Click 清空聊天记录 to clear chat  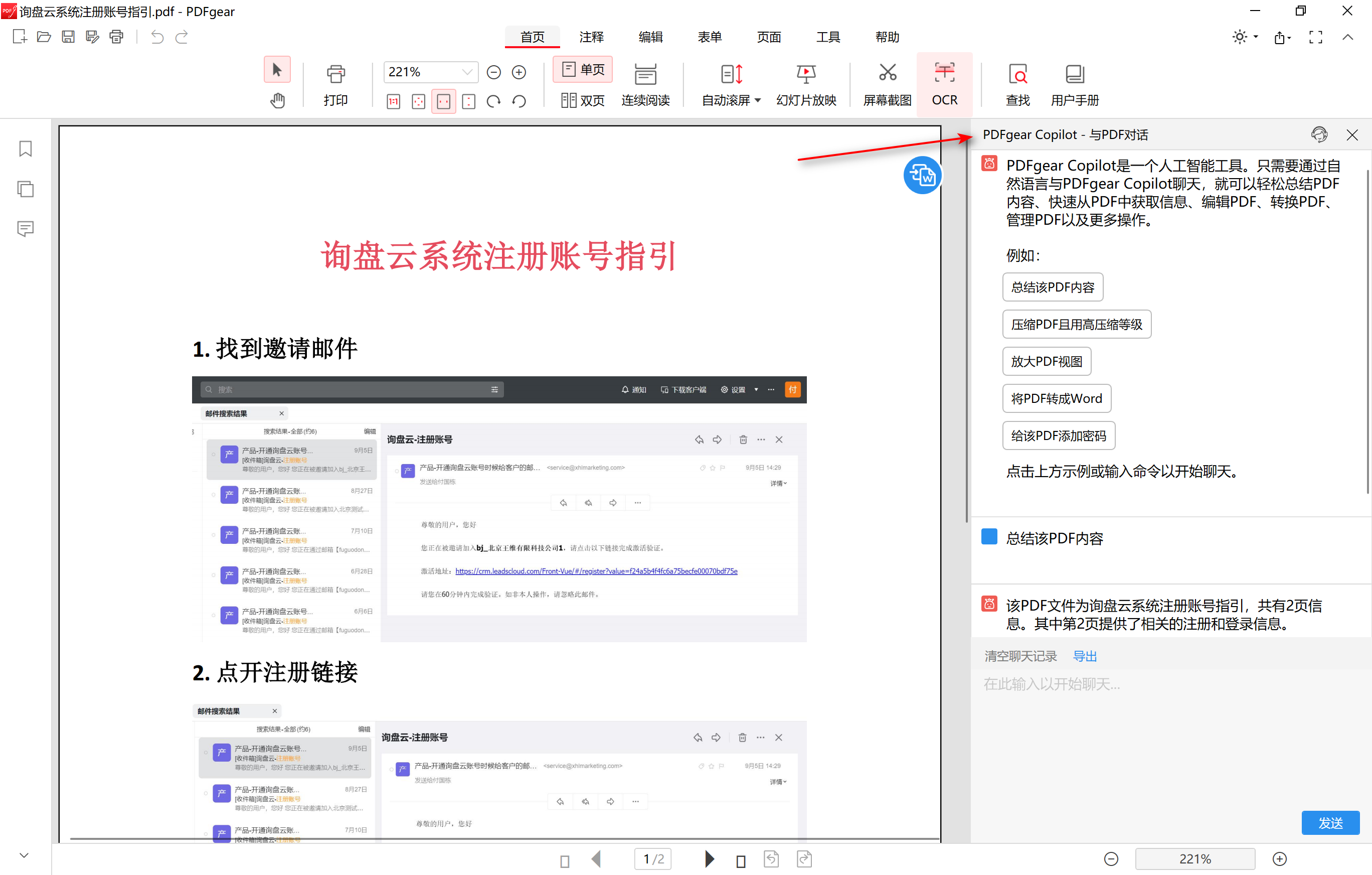click(1020, 656)
